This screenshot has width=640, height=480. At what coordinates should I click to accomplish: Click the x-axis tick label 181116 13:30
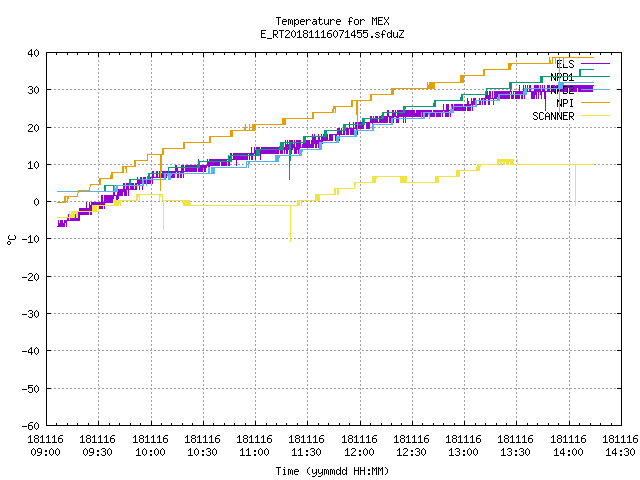tap(516, 446)
